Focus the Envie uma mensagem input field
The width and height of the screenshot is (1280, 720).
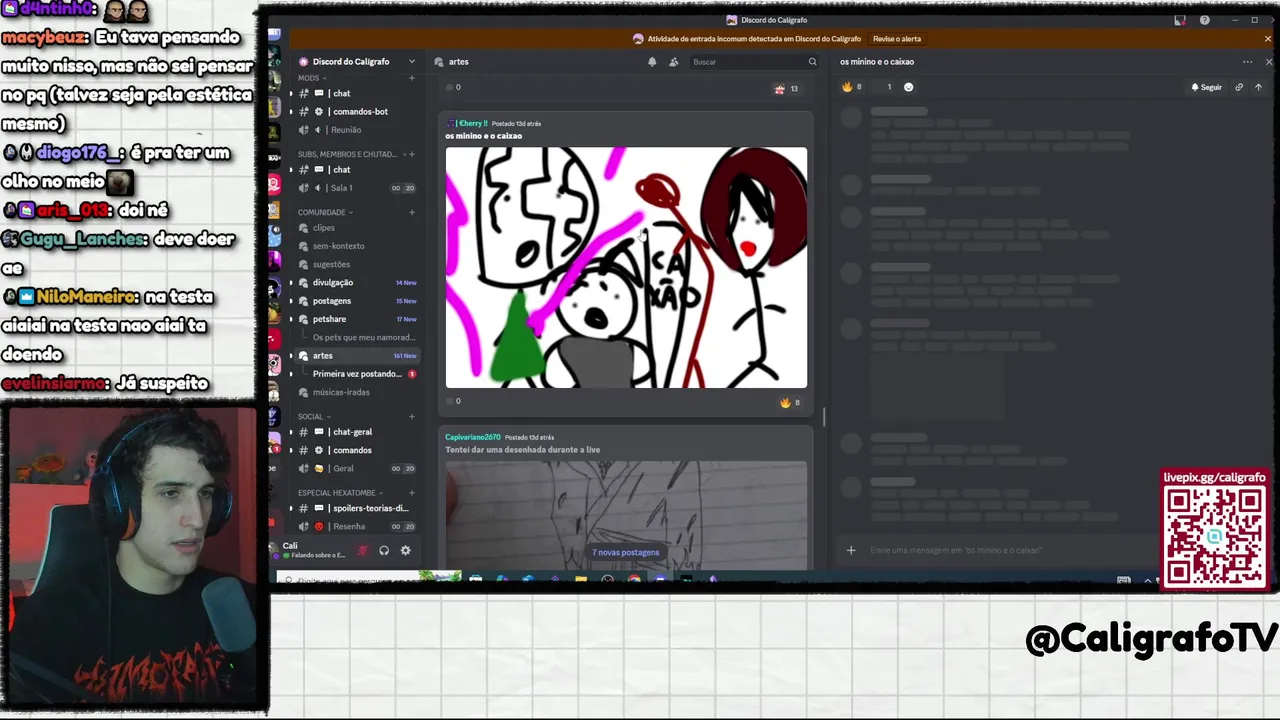(x=1010, y=550)
